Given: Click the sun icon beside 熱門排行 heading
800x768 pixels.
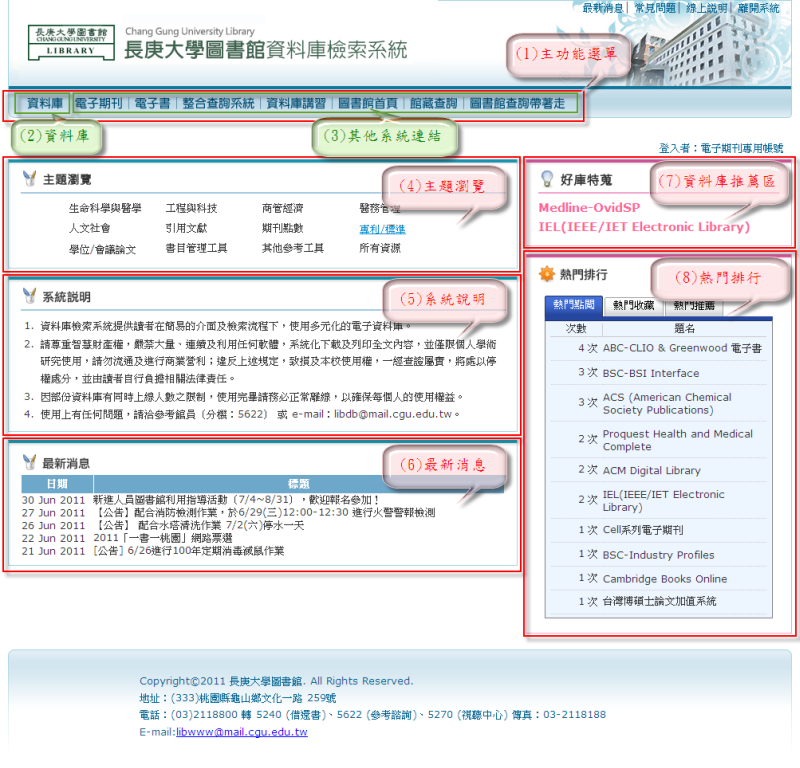Looking at the screenshot, I should coord(546,274).
